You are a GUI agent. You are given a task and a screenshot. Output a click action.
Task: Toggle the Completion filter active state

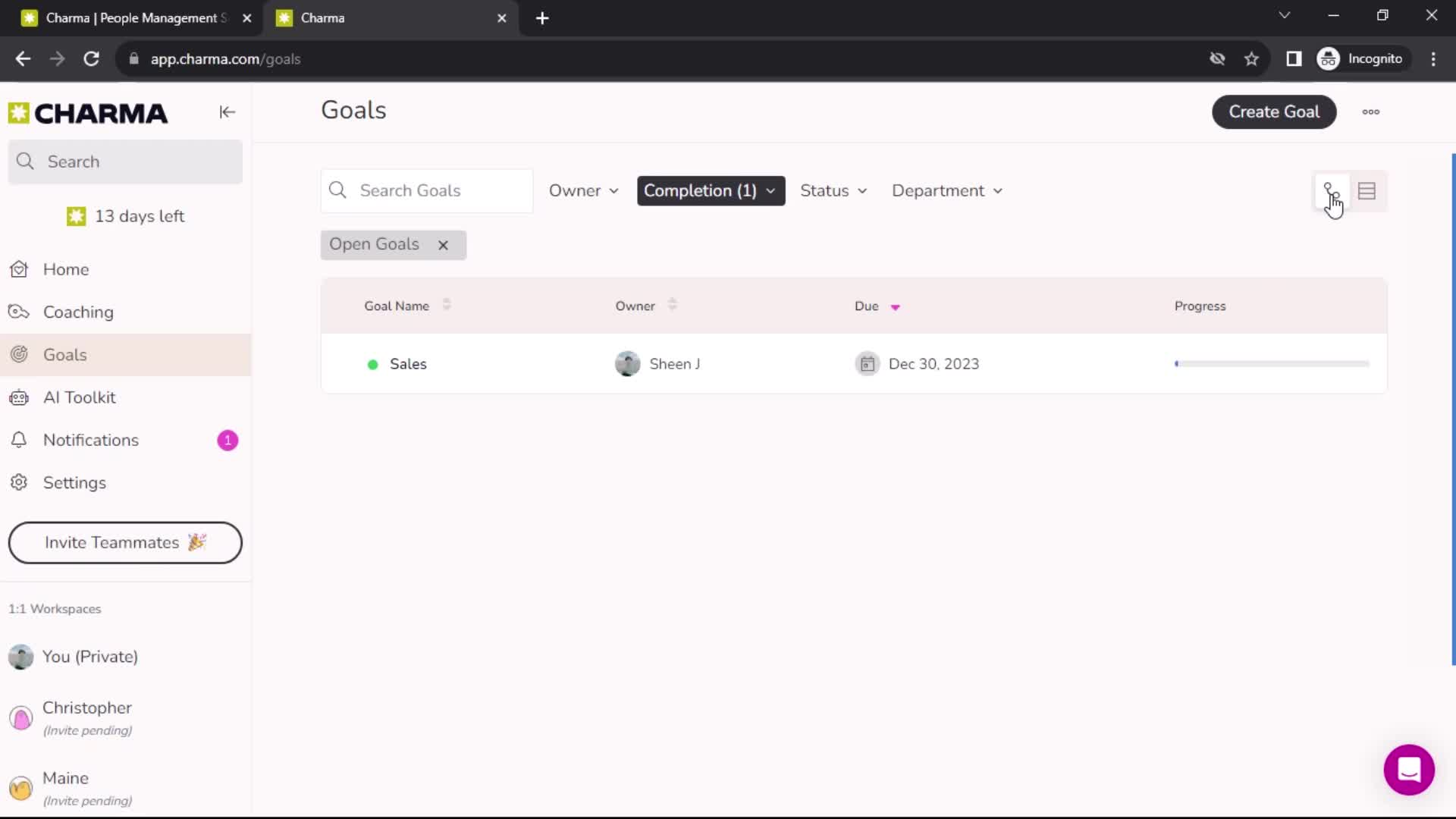[x=710, y=190]
